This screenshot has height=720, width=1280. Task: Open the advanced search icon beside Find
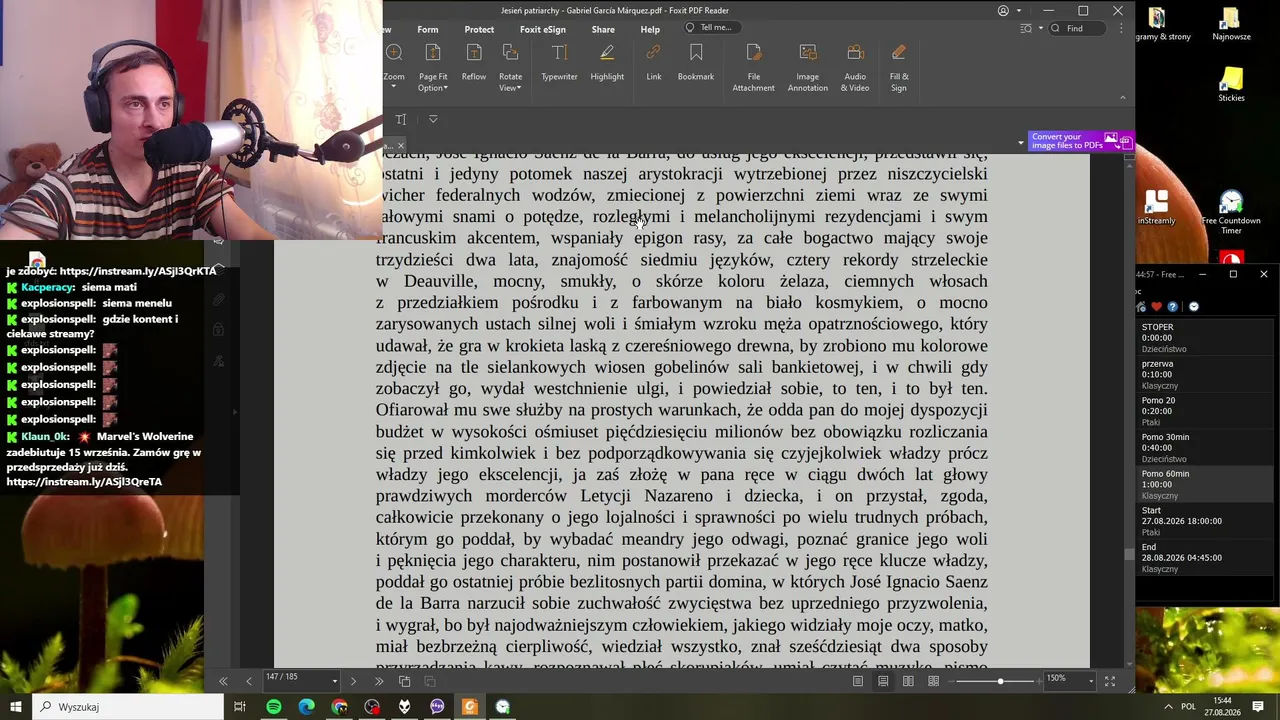pos(1025,28)
